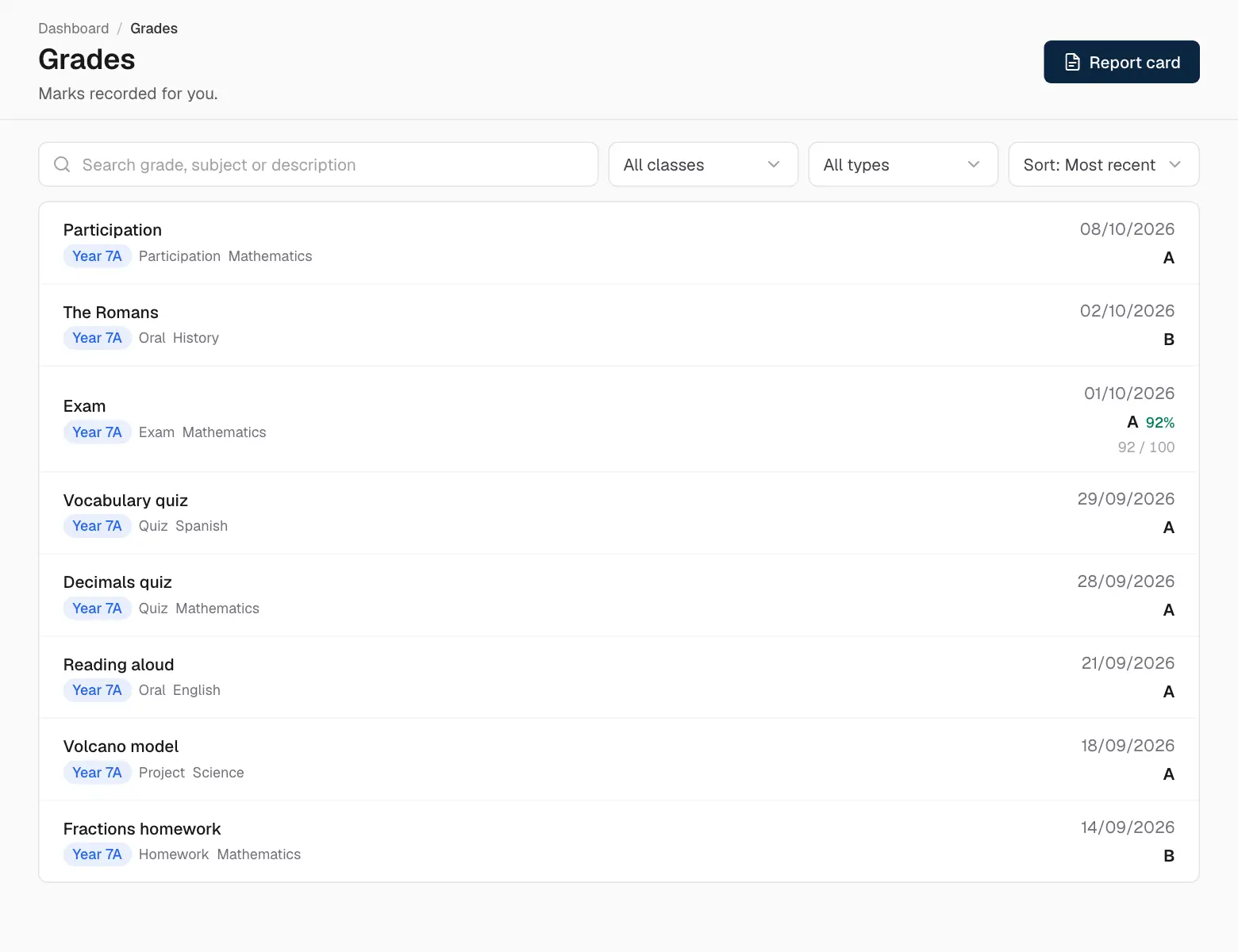Click the magnifying glass search icon
The image size is (1238, 952).
62,164
